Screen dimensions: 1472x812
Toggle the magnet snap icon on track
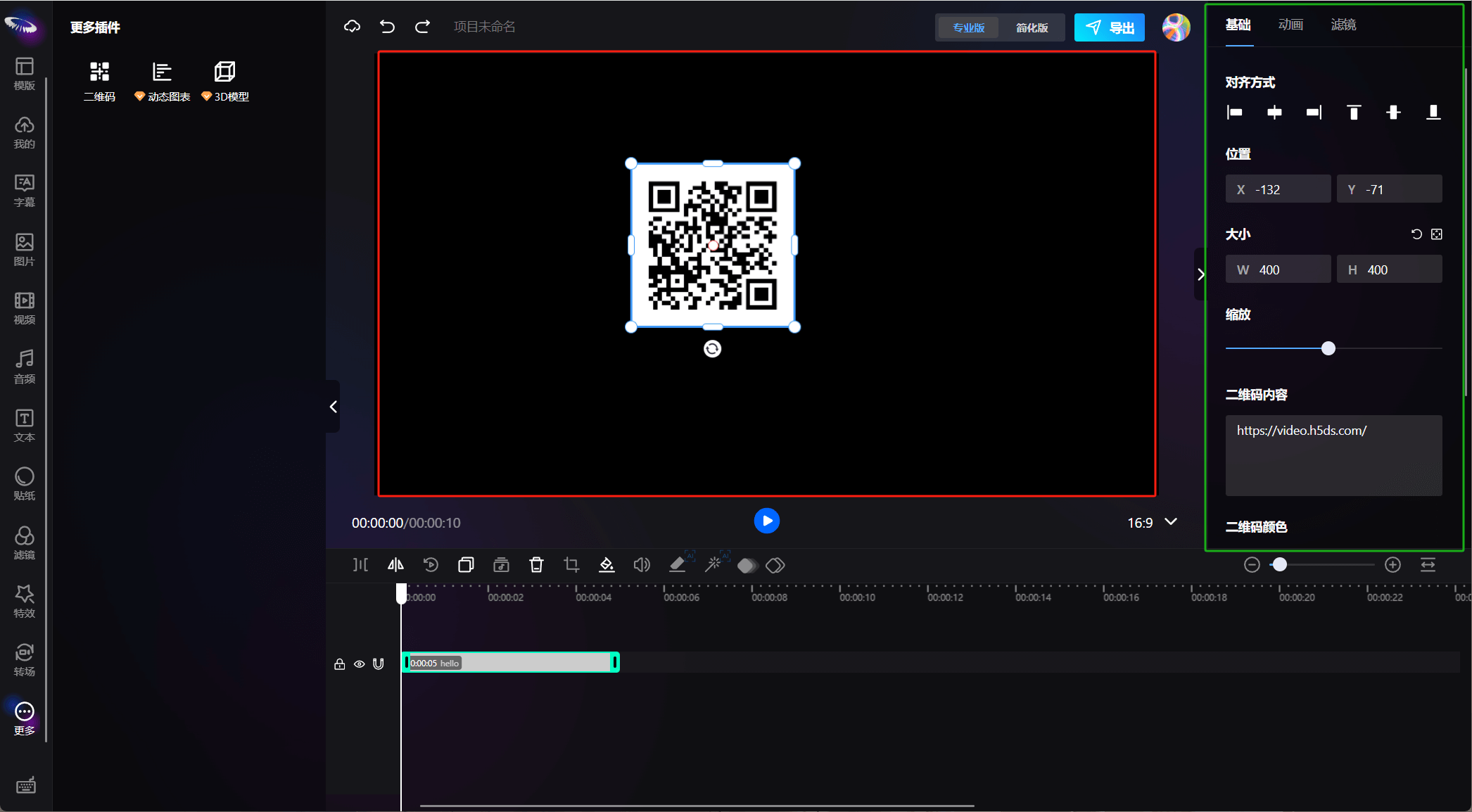pyautogui.click(x=379, y=664)
